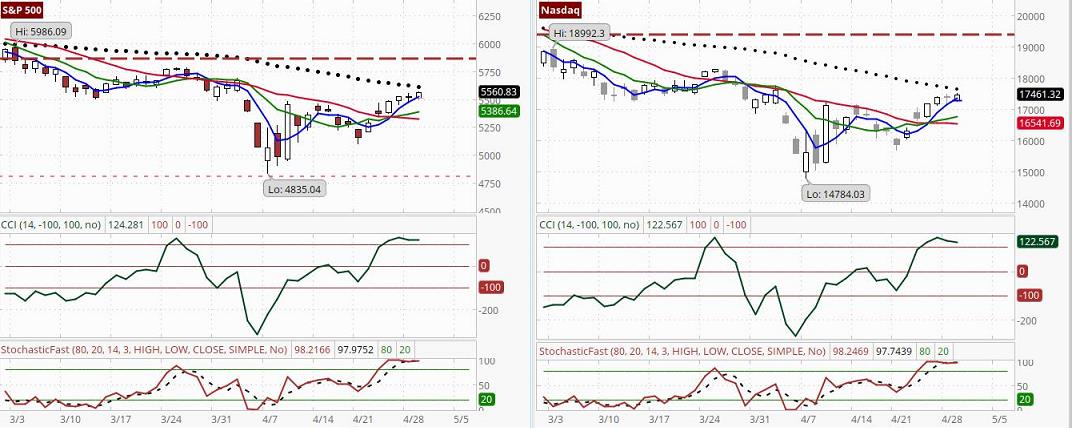The width and height of the screenshot is (1072, 428).
Task: Open the S&P 500 CCI (14, -100, 100, no) study label
Action: (52, 224)
